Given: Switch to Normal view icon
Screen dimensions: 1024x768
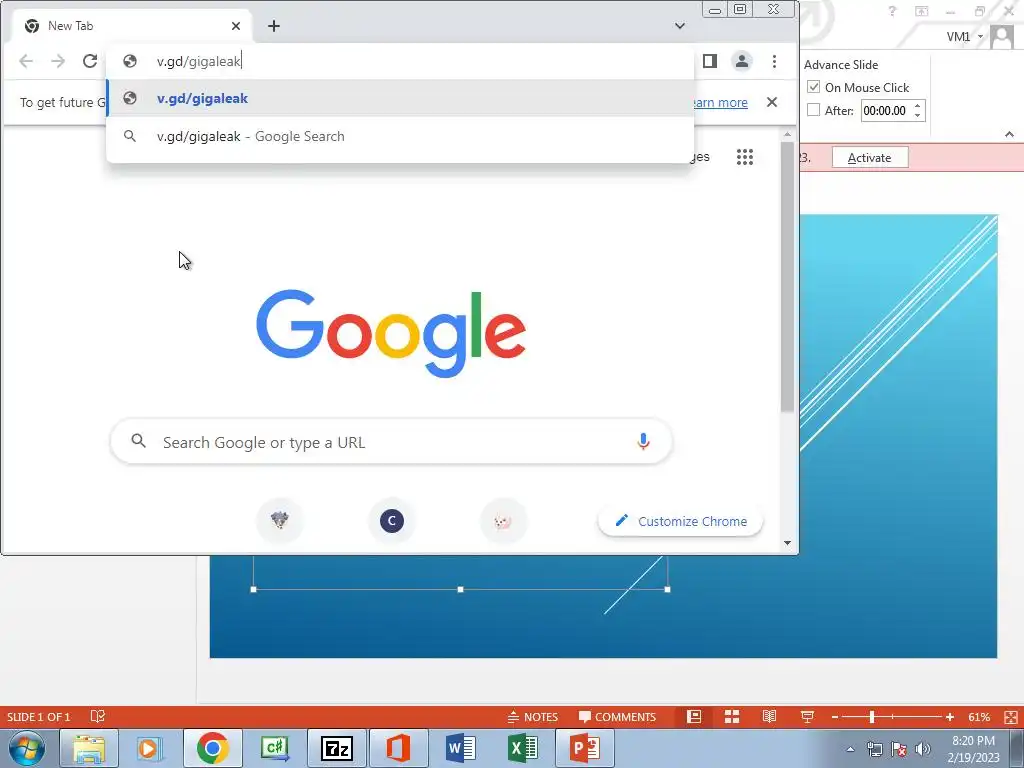Looking at the screenshot, I should pyautogui.click(x=694, y=716).
